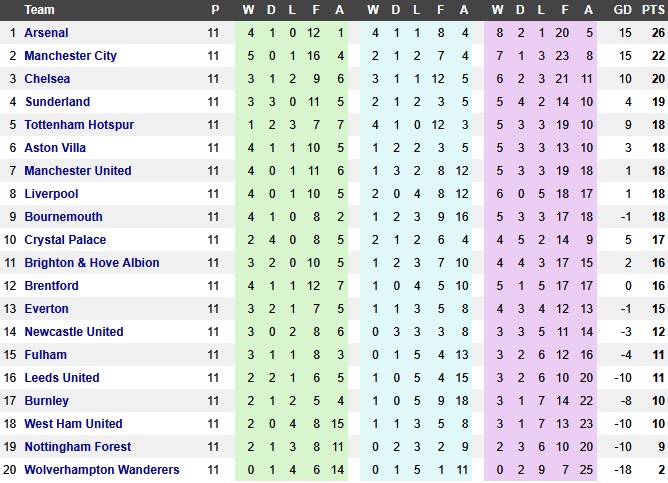Image resolution: width=668 pixels, height=483 pixels.
Task: Open Brighton & Hove Albion link
Action: [91, 263]
